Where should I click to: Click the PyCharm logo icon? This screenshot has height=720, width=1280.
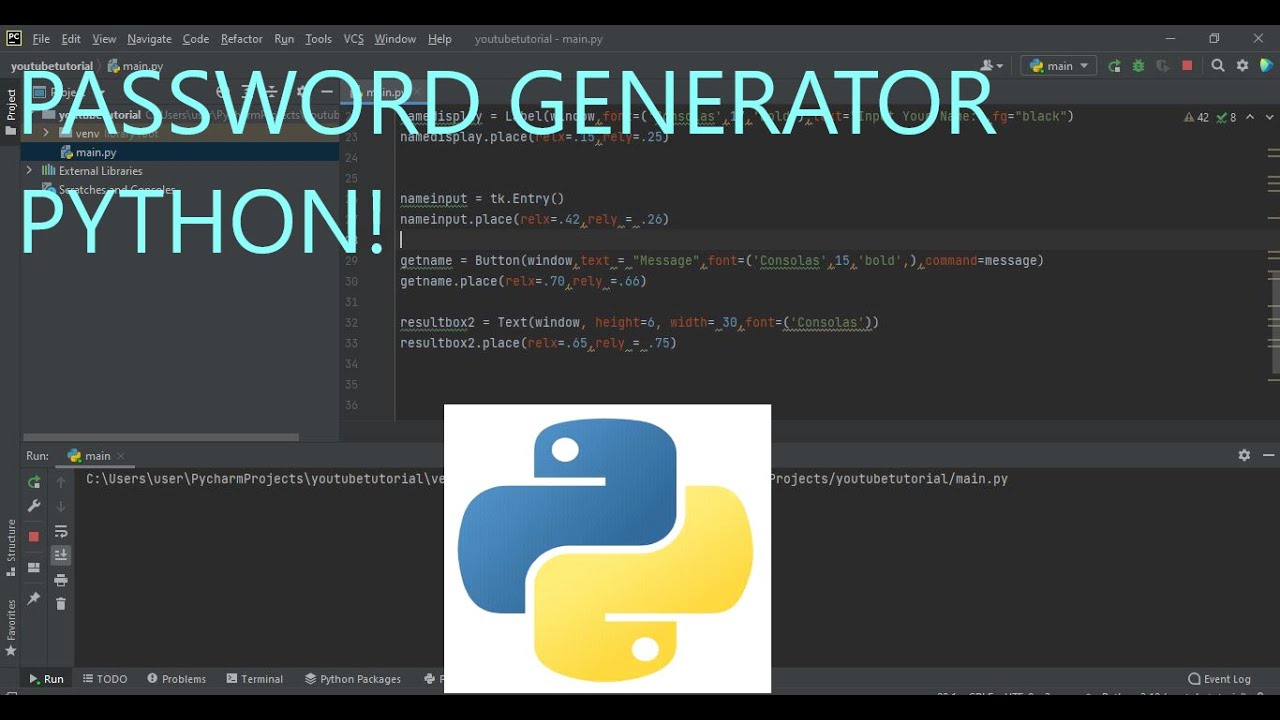click(14, 39)
